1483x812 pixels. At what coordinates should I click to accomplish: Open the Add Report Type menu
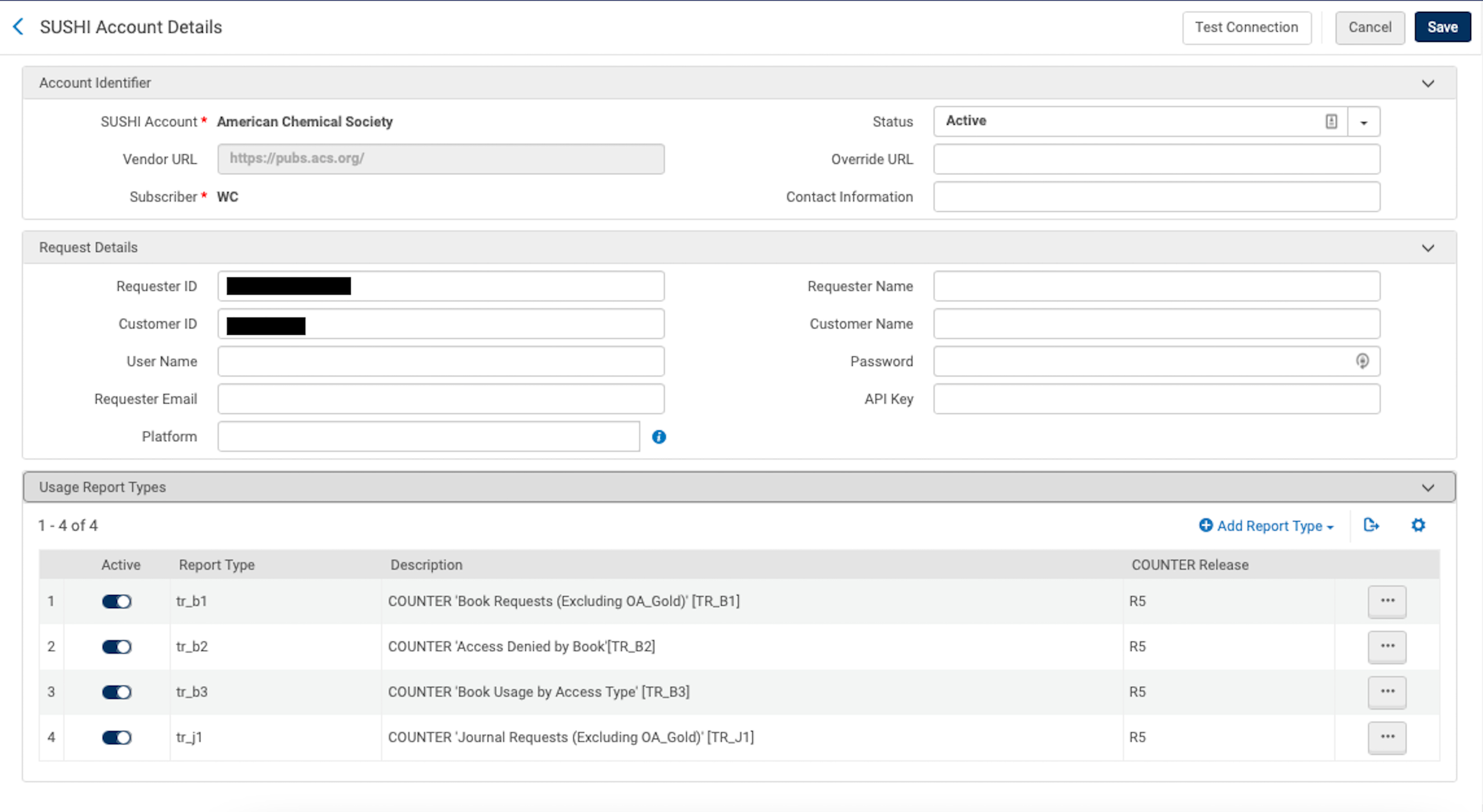point(1266,526)
